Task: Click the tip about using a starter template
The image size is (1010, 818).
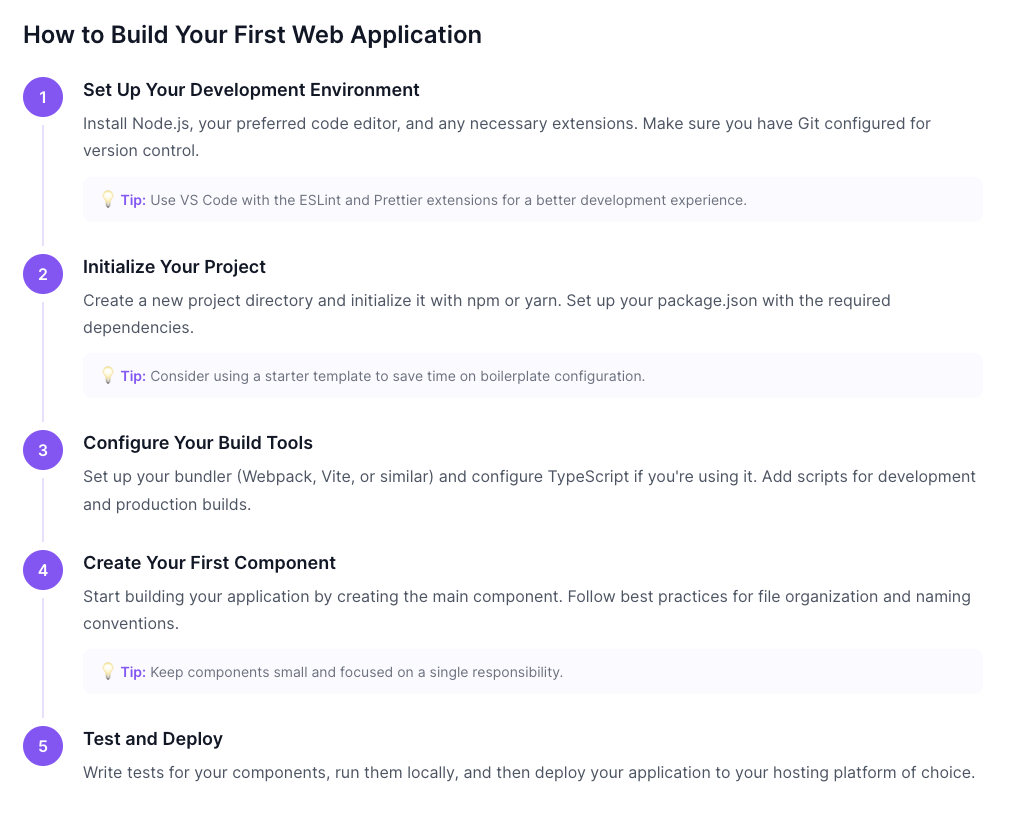Action: tap(397, 376)
